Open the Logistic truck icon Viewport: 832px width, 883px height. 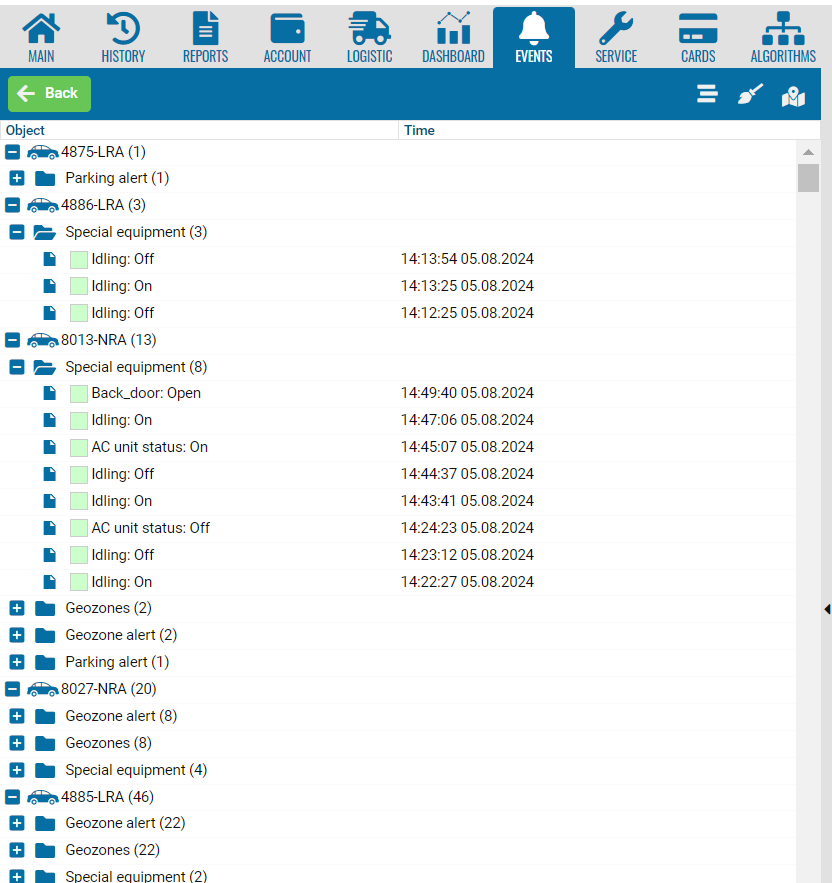pos(369,29)
